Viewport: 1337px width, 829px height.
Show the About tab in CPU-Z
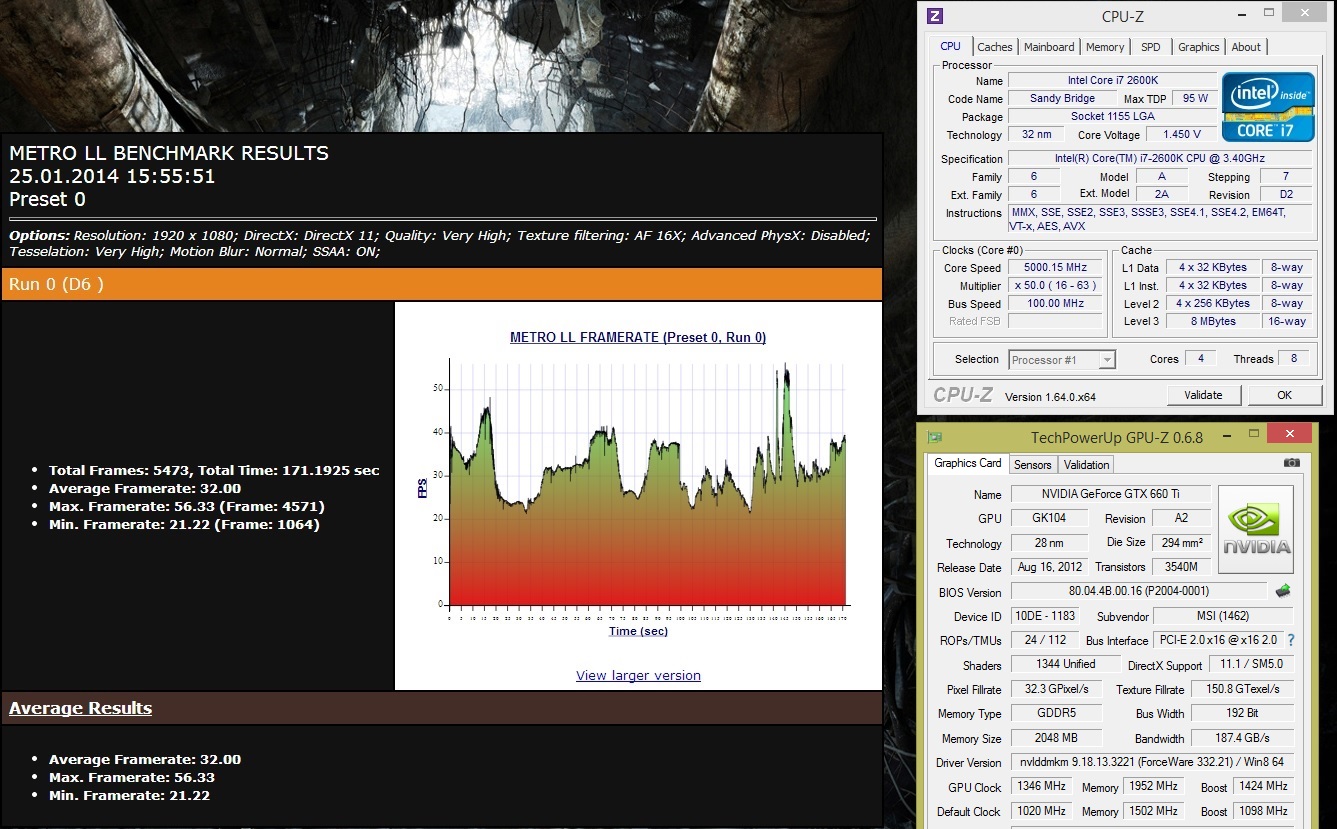tap(1246, 47)
